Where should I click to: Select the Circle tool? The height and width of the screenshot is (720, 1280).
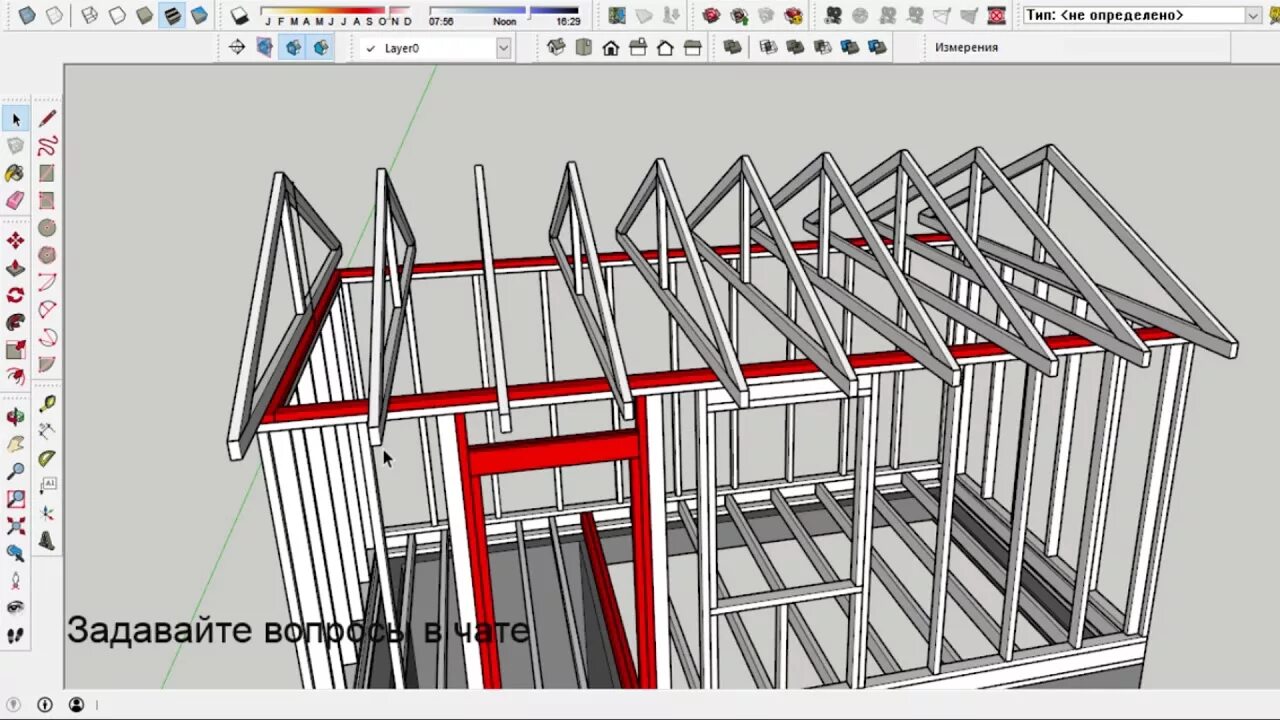(47, 228)
